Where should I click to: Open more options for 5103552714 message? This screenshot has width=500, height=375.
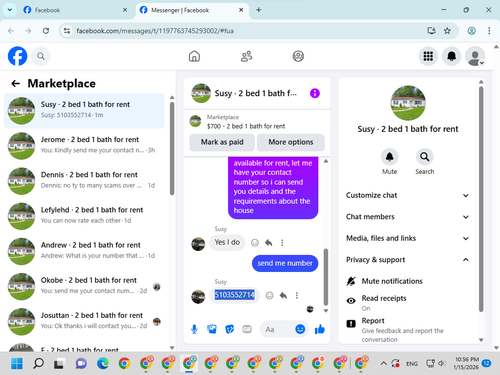pyautogui.click(x=297, y=295)
